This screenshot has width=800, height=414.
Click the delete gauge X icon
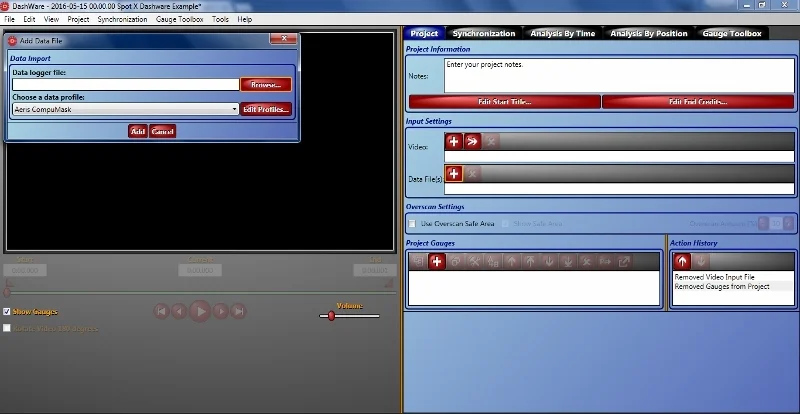(586, 261)
